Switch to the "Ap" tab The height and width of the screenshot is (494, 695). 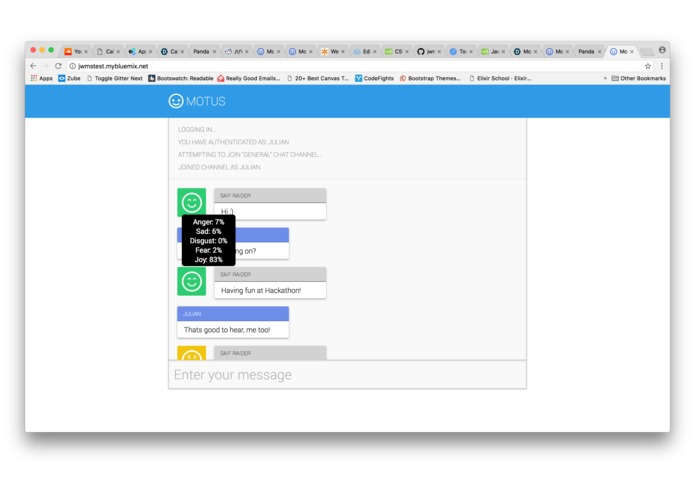(x=138, y=51)
